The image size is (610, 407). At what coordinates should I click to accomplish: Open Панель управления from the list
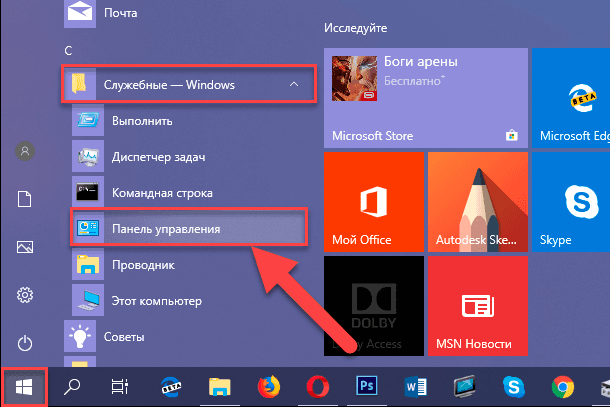189,228
